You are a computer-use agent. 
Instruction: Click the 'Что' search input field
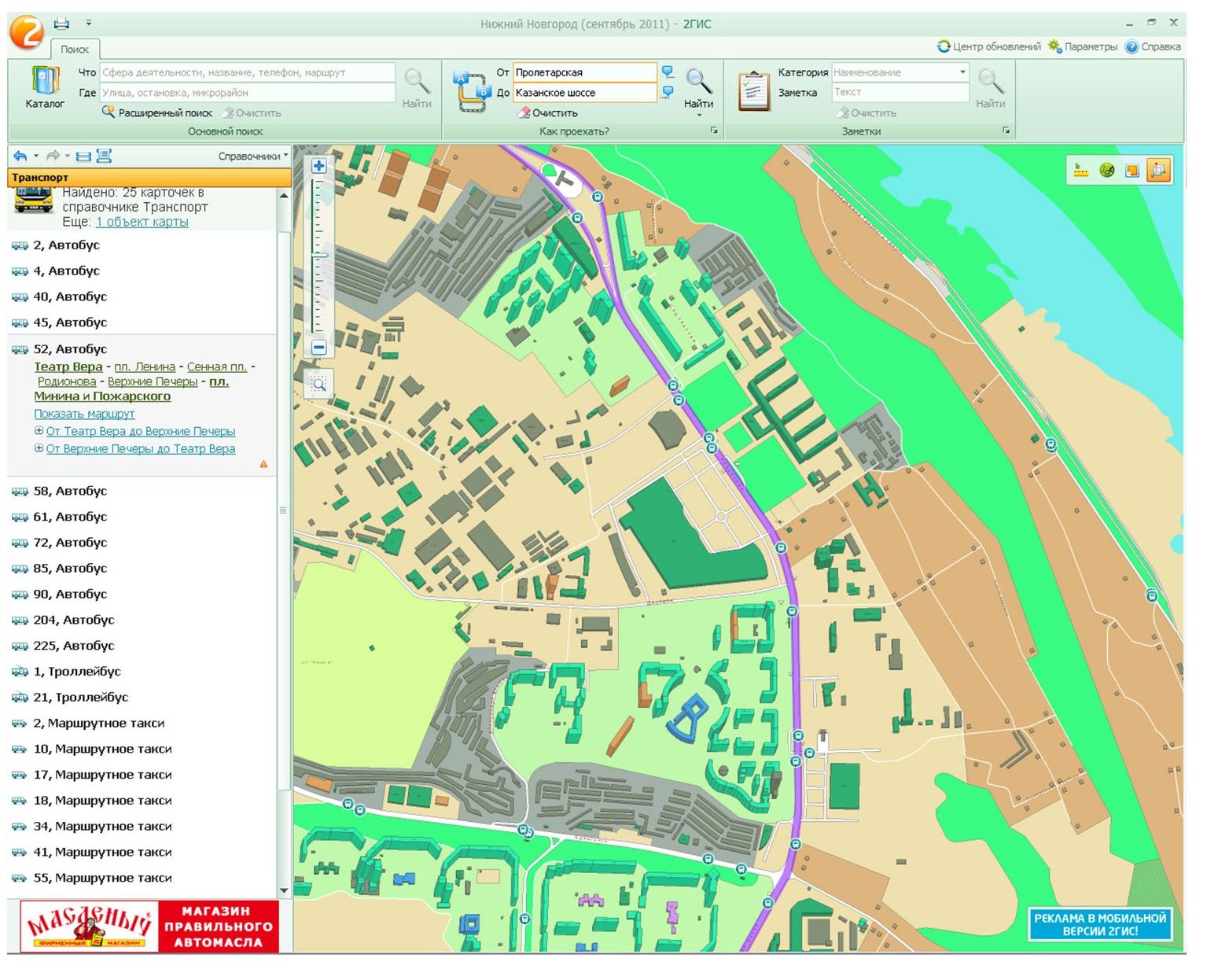coord(247,72)
